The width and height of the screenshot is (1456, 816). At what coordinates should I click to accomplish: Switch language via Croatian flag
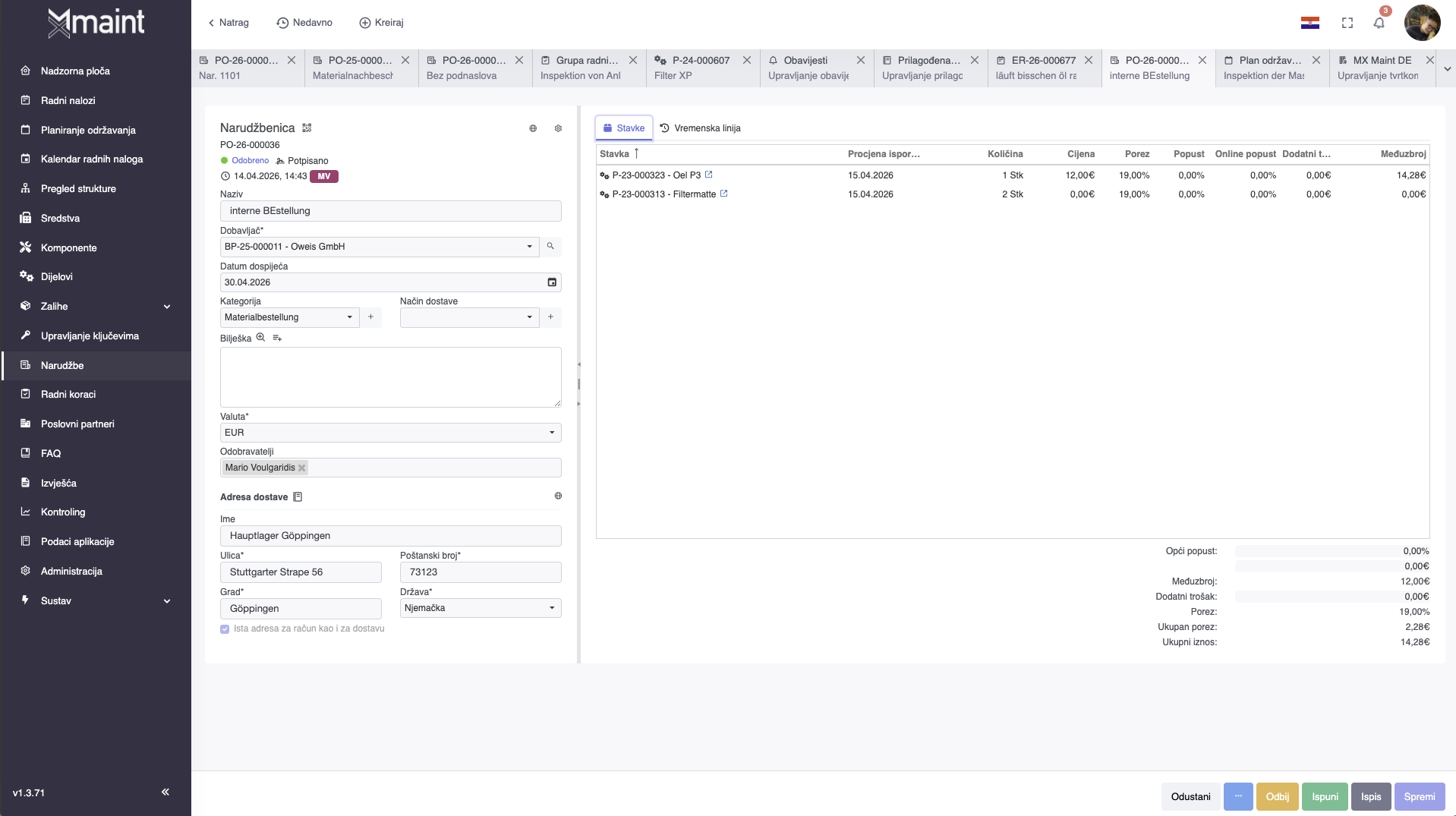[x=1309, y=23]
